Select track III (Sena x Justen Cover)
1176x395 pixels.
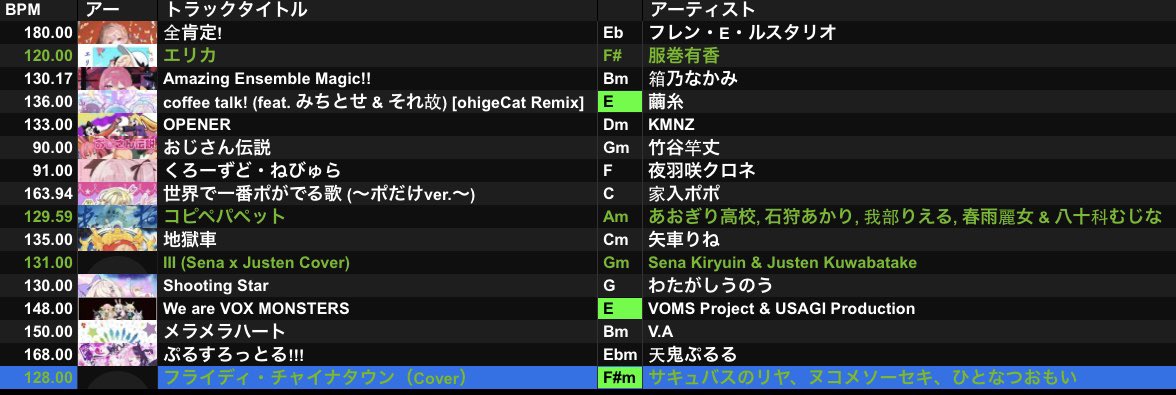(x=256, y=262)
